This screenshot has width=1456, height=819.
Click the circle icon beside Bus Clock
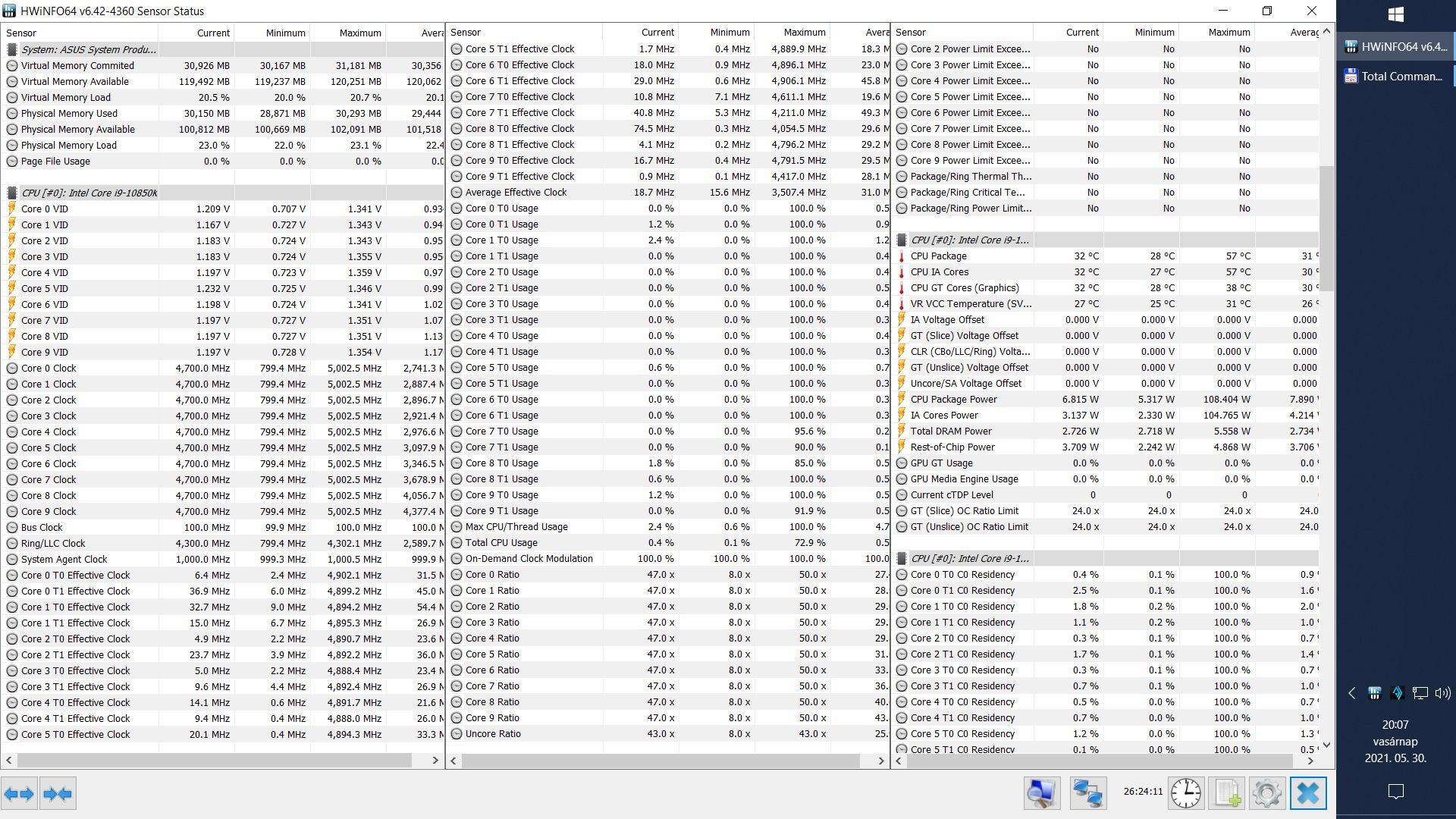pos(12,528)
